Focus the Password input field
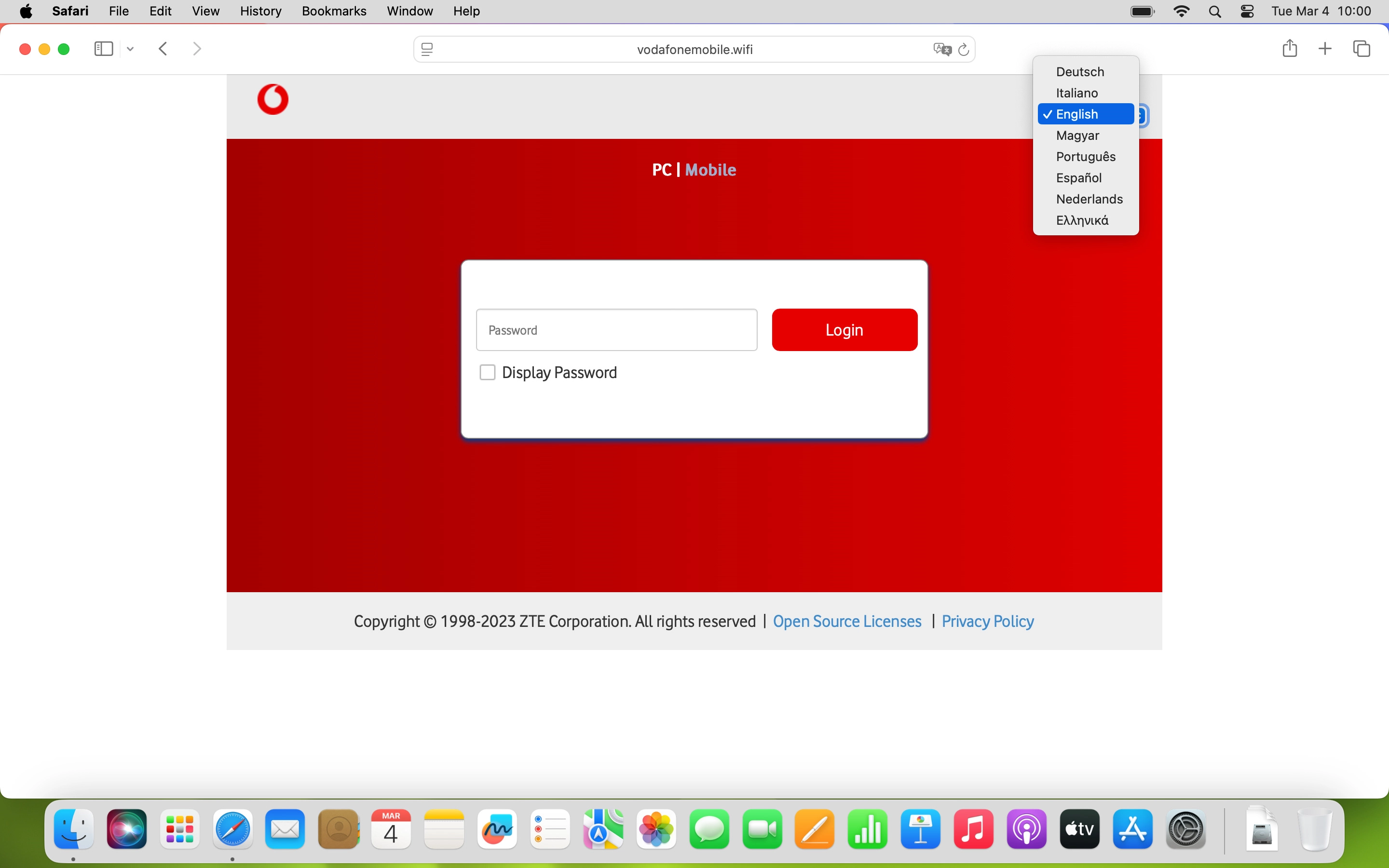 coord(616,330)
